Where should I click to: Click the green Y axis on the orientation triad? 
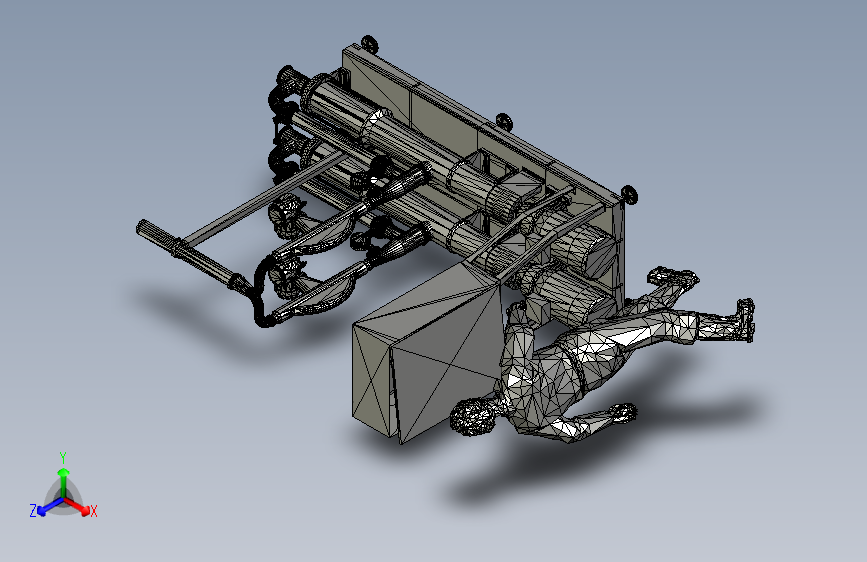coord(64,481)
